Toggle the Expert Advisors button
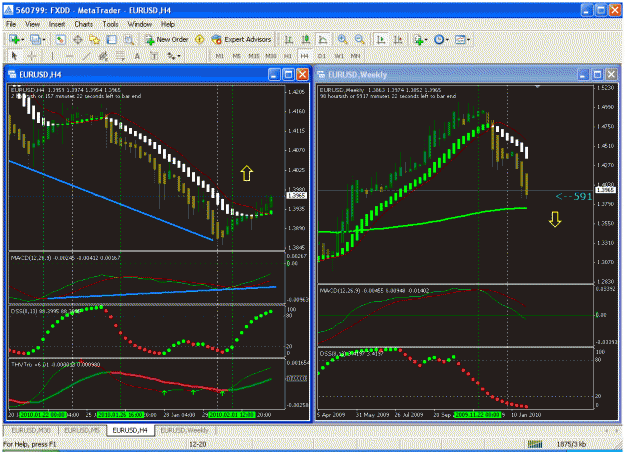 coord(241,39)
